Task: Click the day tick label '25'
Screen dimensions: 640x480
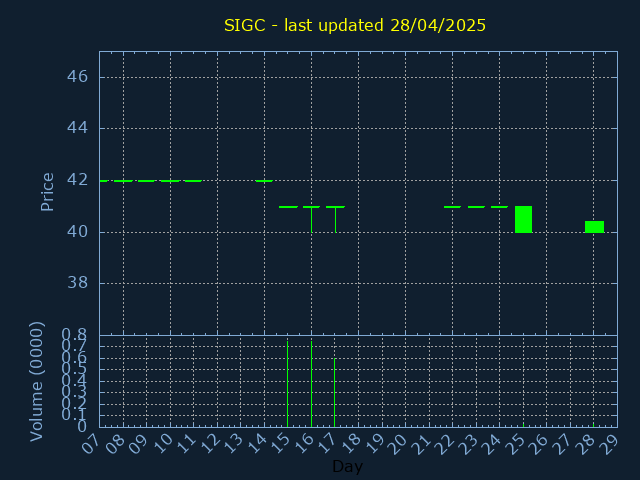Action: click(515, 444)
